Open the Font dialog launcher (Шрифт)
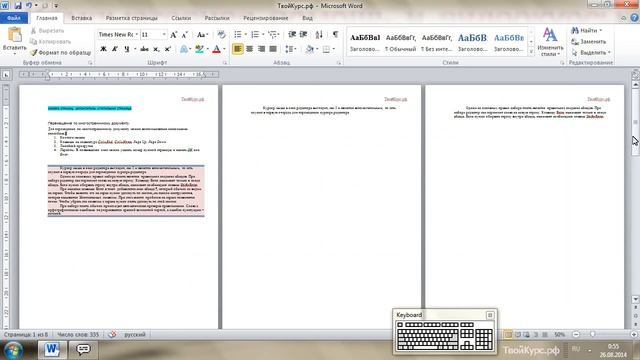640x360 pixels. (225, 63)
